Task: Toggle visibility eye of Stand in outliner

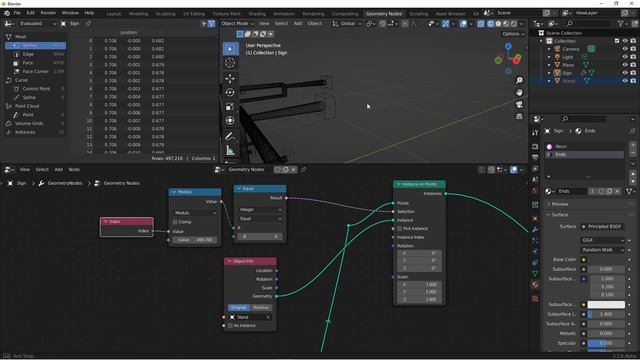Action: [625, 81]
